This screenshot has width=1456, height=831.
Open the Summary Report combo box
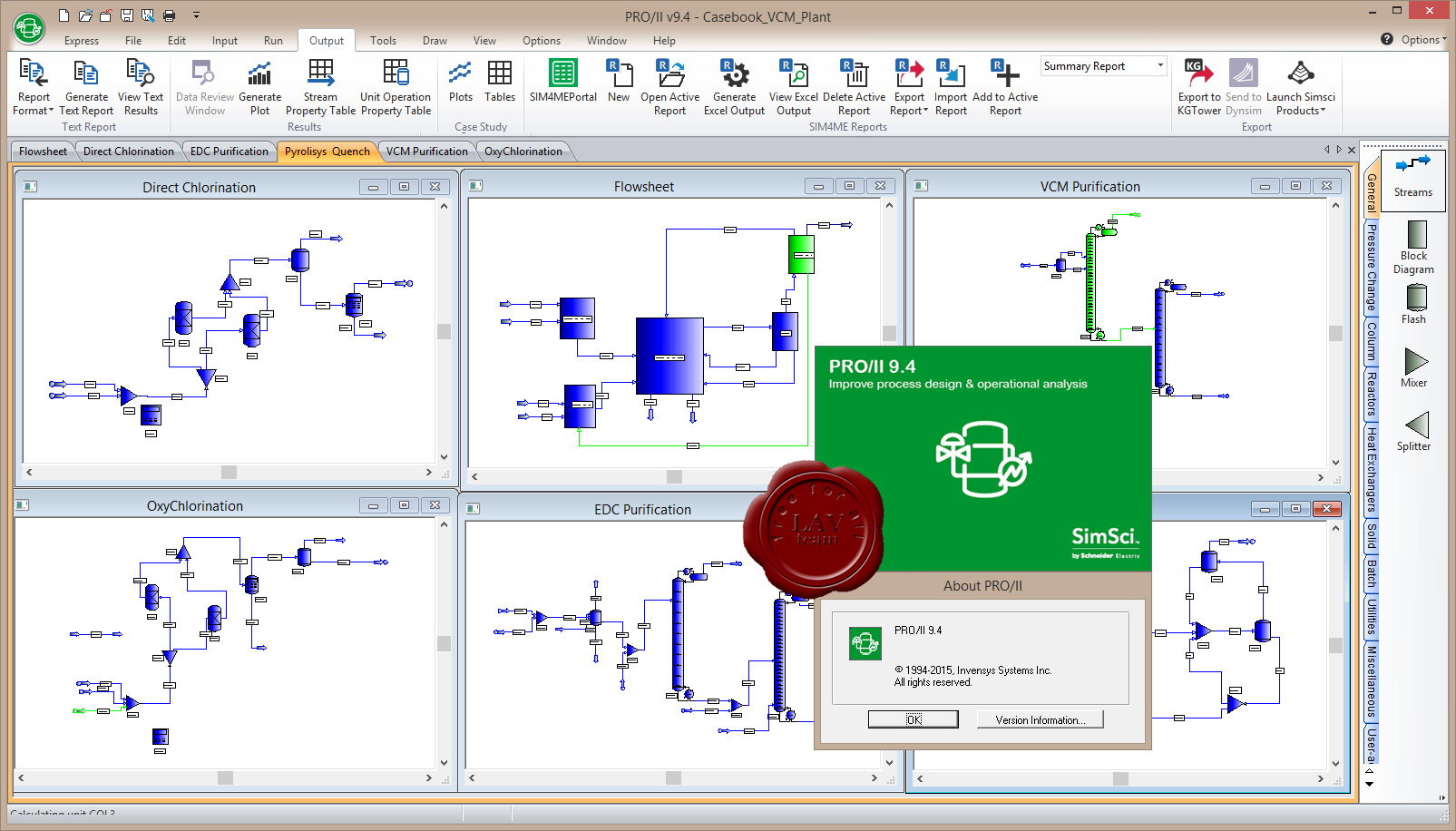coord(1103,66)
